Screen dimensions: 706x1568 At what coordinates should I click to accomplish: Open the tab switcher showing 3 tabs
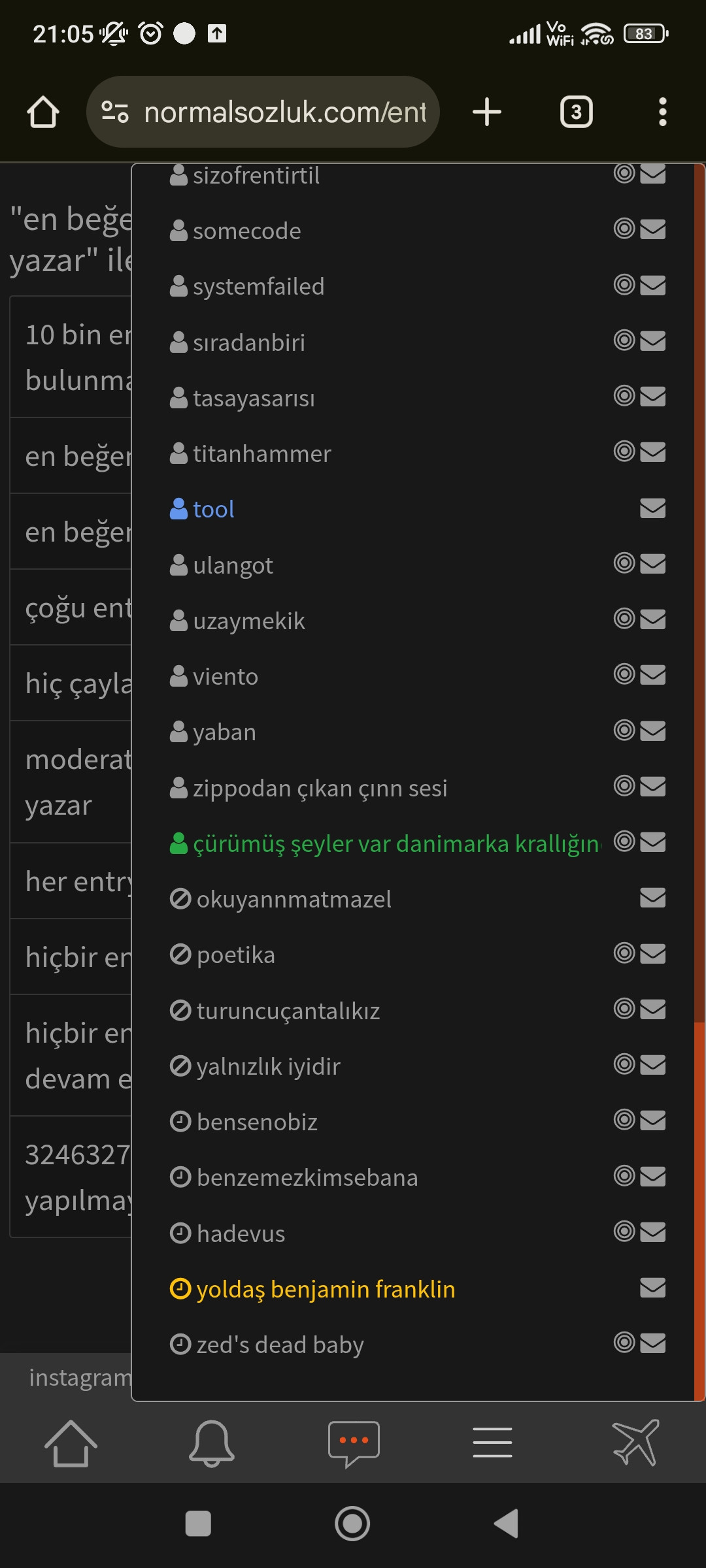pyautogui.click(x=576, y=112)
